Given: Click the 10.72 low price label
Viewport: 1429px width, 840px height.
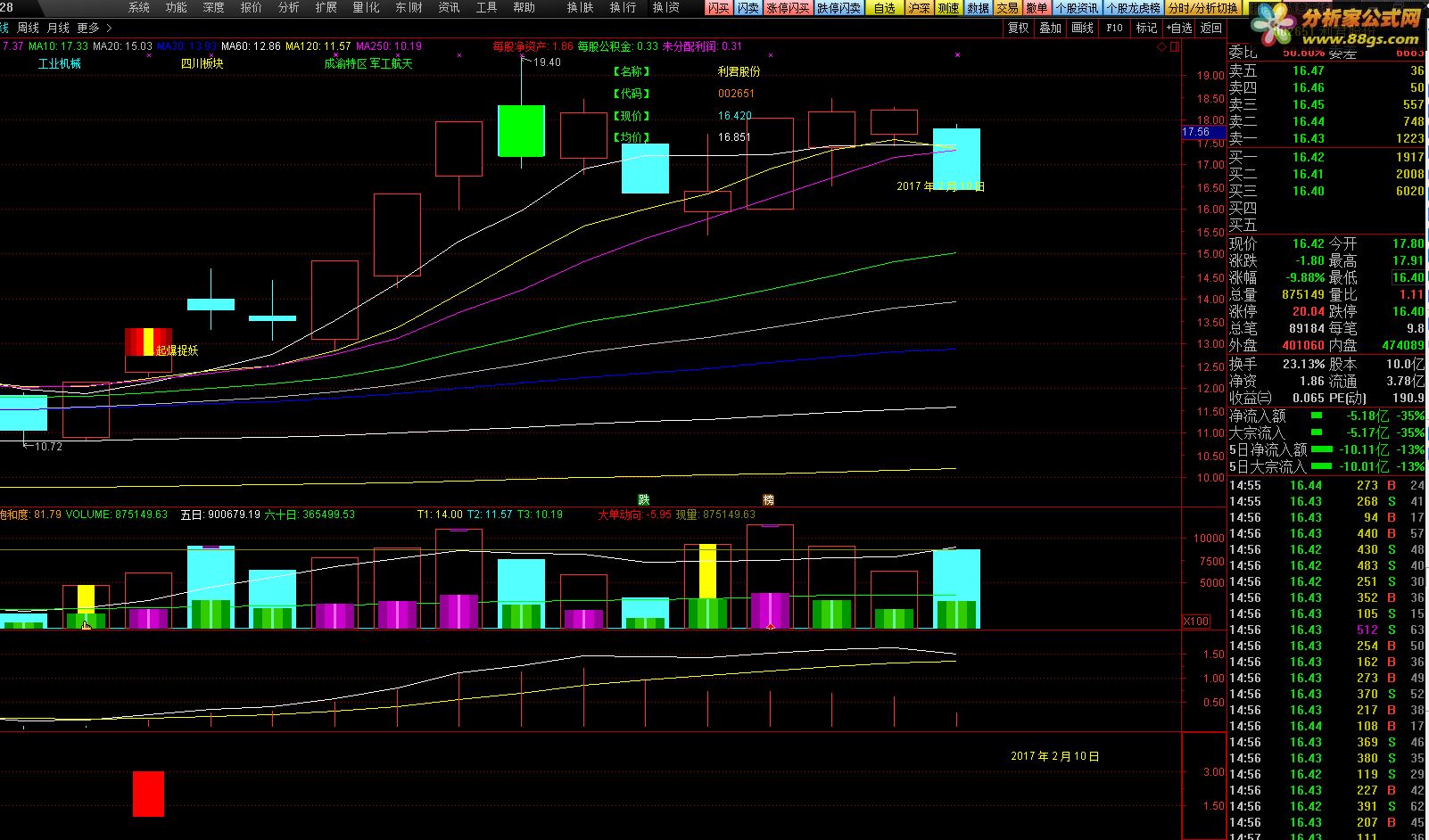Looking at the screenshot, I should tap(48, 446).
